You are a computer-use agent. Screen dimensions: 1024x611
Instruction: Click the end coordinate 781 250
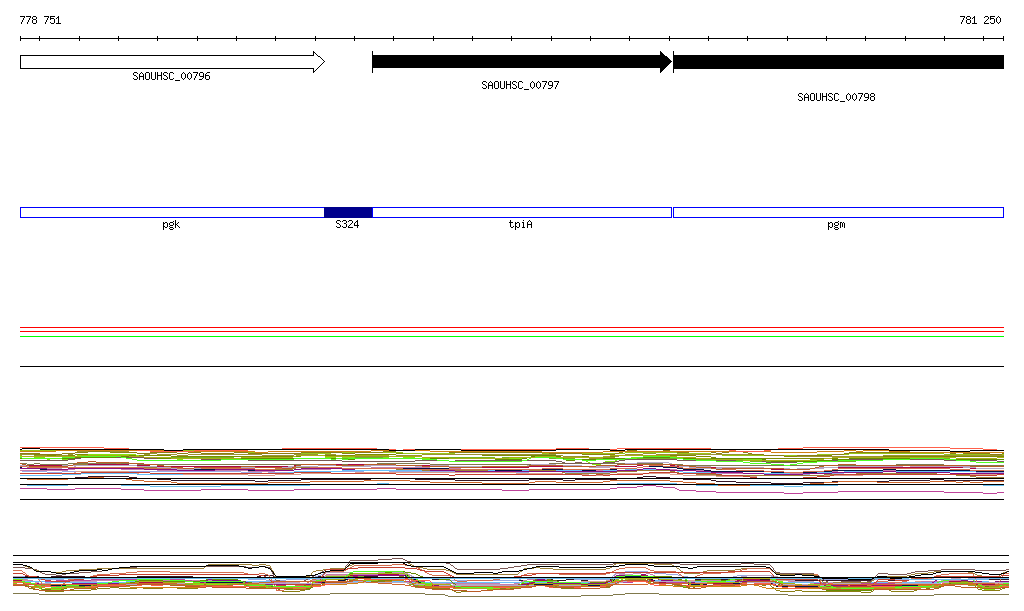tap(980, 20)
